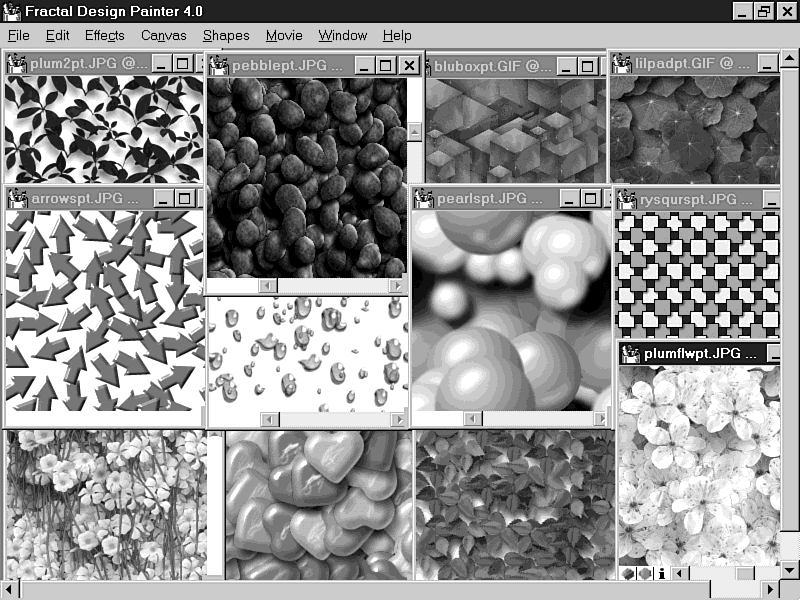Open the Canvas menu
Image resolution: width=800 pixels, height=600 pixels.
(163, 35)
